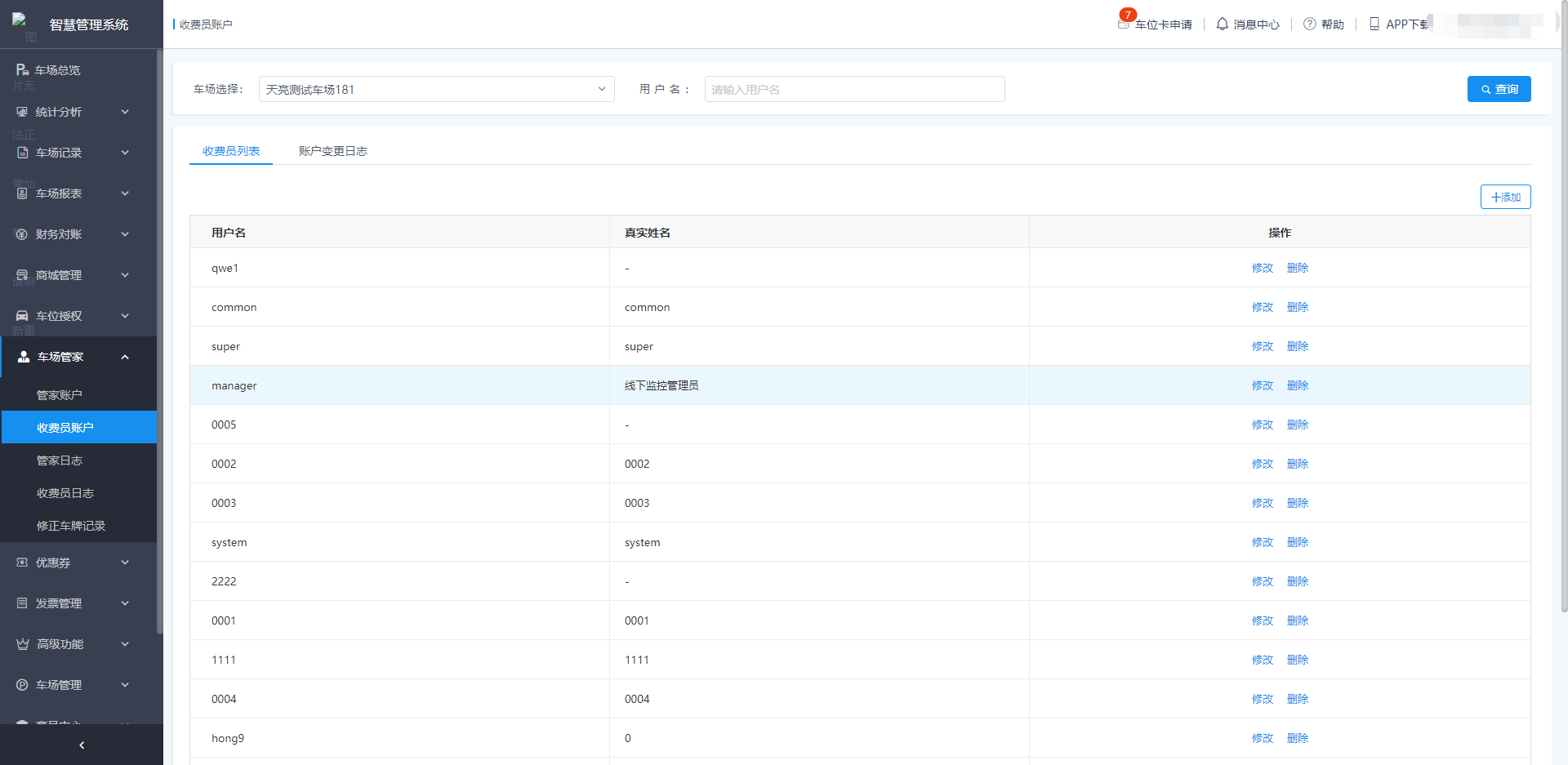The image size is (1568, 765).
Task: Collapse the sidebar with the left arrow
Action: (82, 745)
